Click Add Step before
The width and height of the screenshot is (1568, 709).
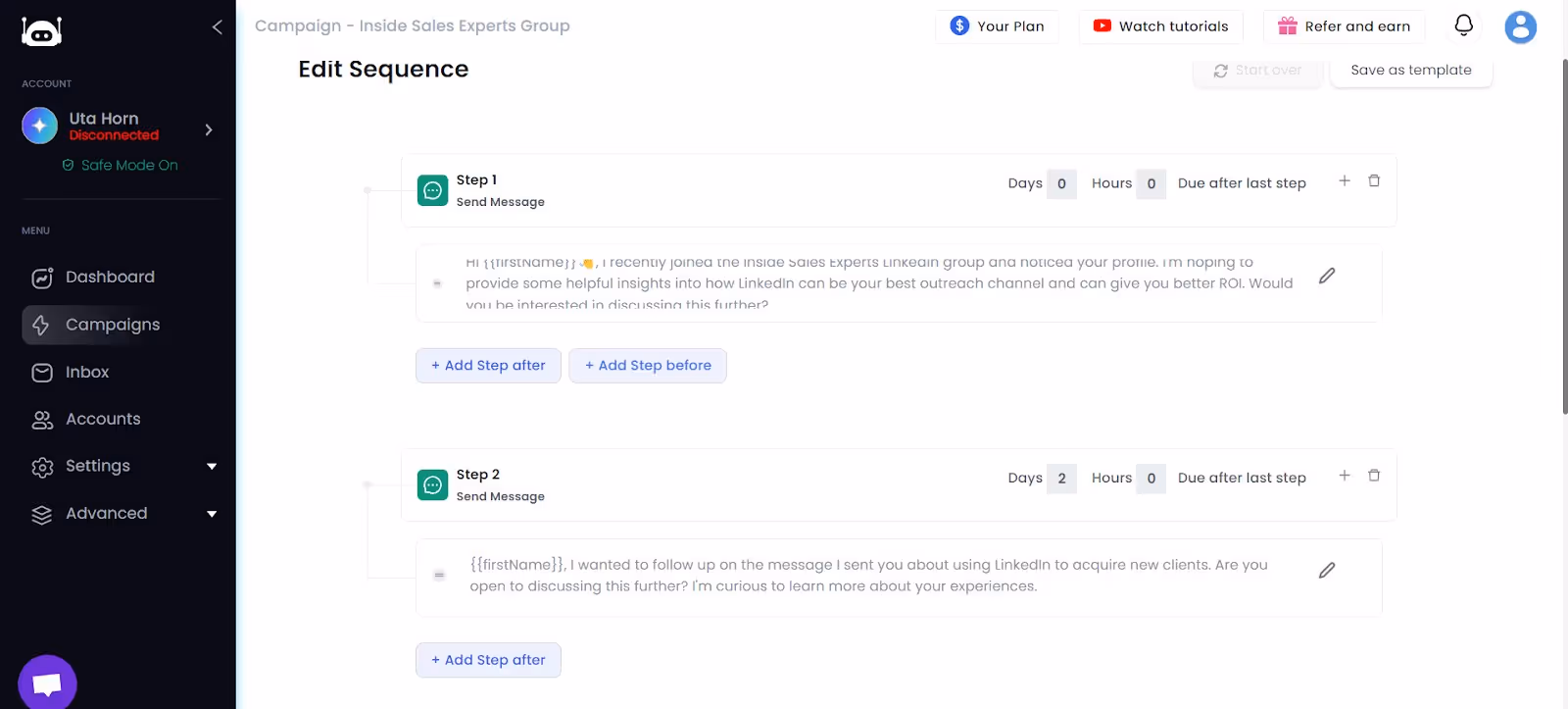(x=648, y=366)
